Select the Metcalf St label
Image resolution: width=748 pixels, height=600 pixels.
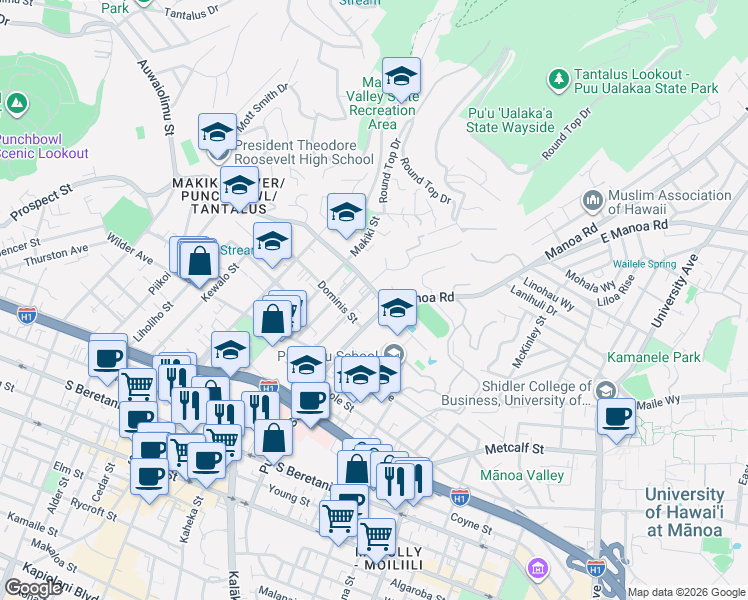(514, 449)
